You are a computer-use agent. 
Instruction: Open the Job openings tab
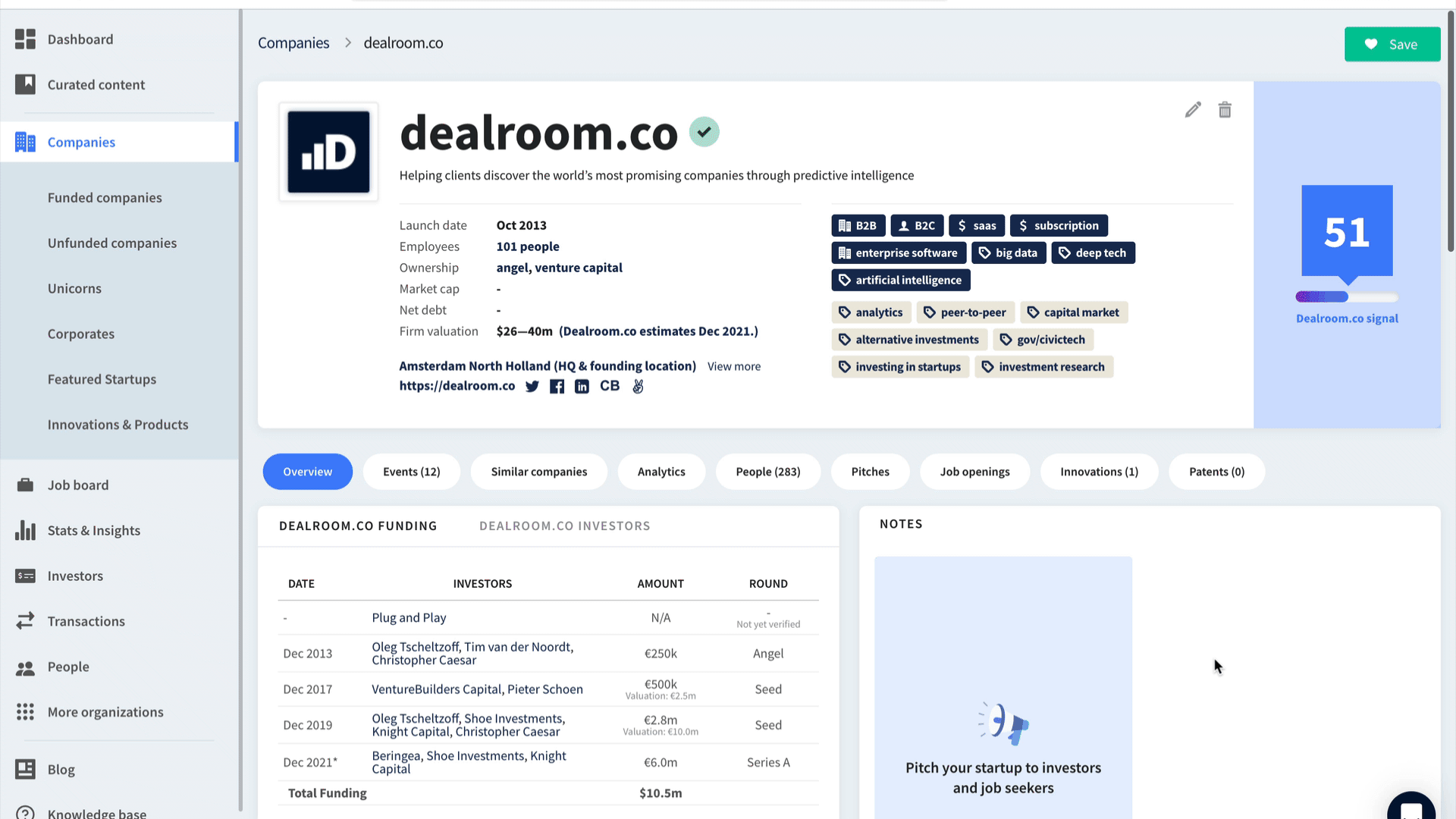(x=974, y=472)
